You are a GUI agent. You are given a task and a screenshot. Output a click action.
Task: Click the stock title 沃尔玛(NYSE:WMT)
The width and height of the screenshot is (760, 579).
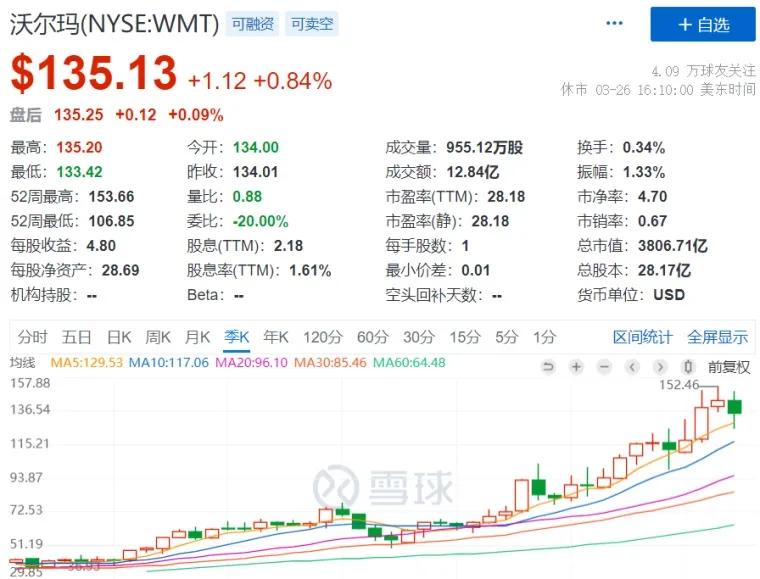pos(114,23)
